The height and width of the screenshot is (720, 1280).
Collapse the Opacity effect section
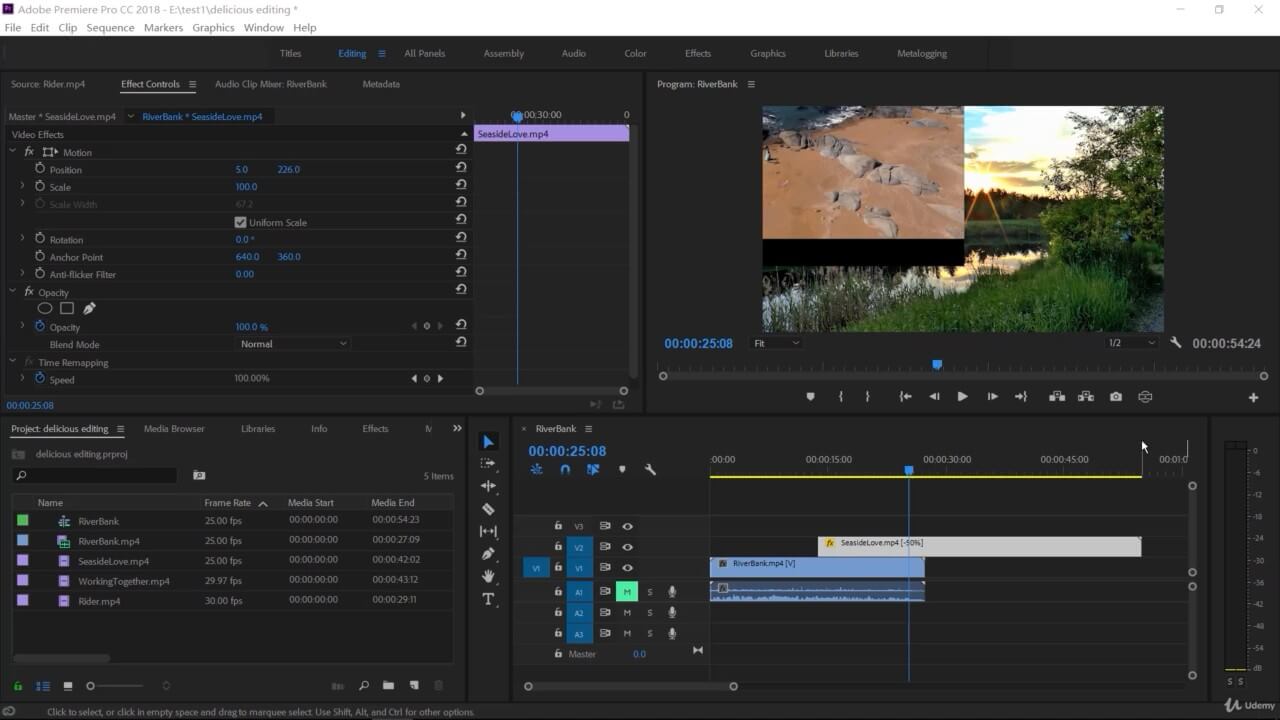pos(13,292)
